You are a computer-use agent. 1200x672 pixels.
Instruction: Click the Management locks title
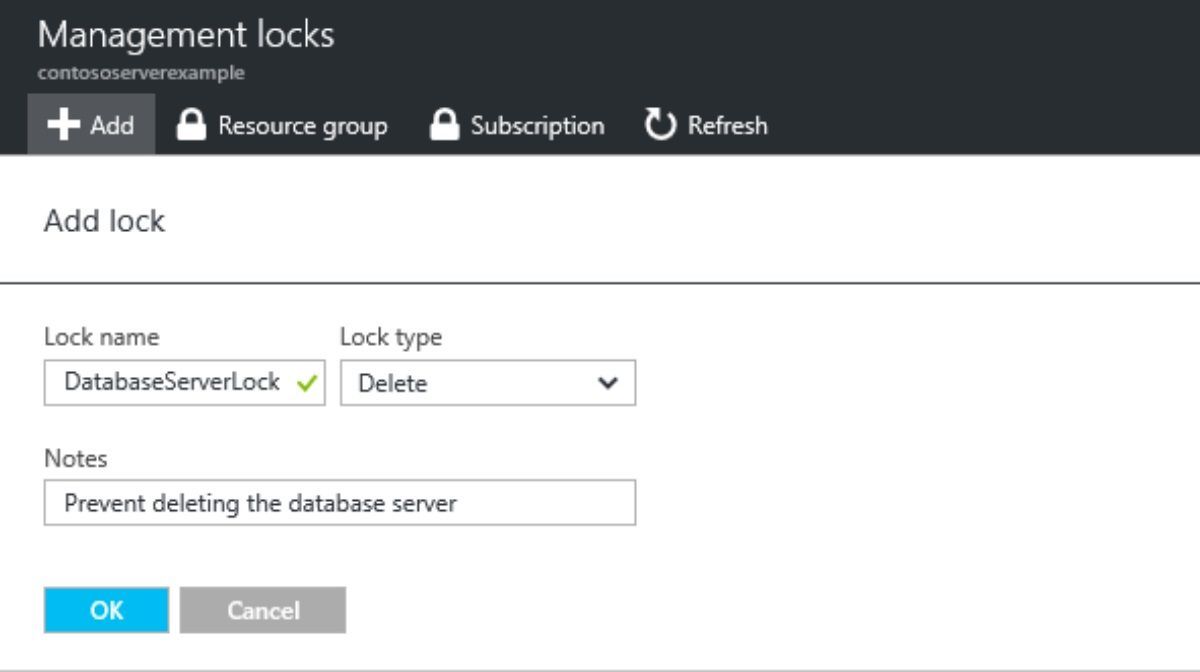[x=185, y=33]
